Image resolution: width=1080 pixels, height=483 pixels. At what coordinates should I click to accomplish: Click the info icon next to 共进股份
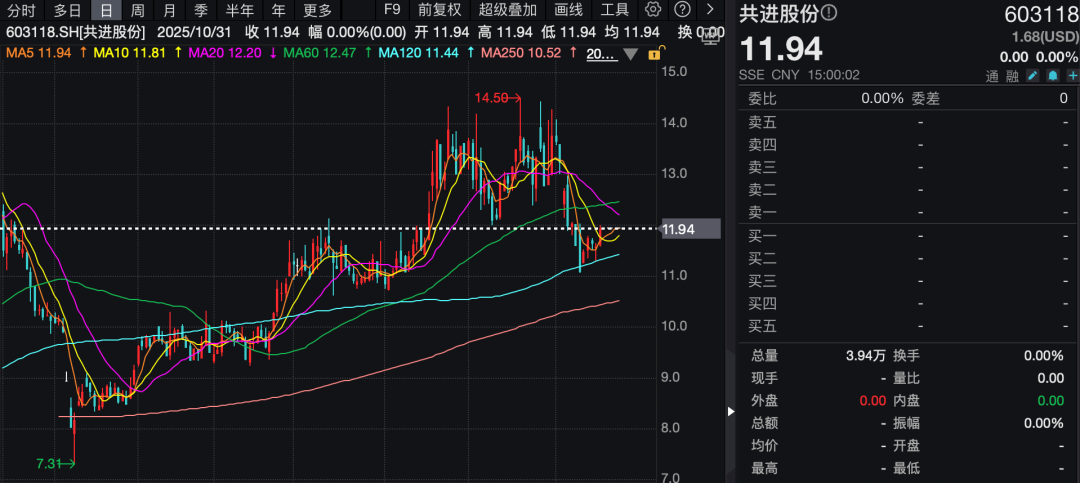tap(829, 14)
